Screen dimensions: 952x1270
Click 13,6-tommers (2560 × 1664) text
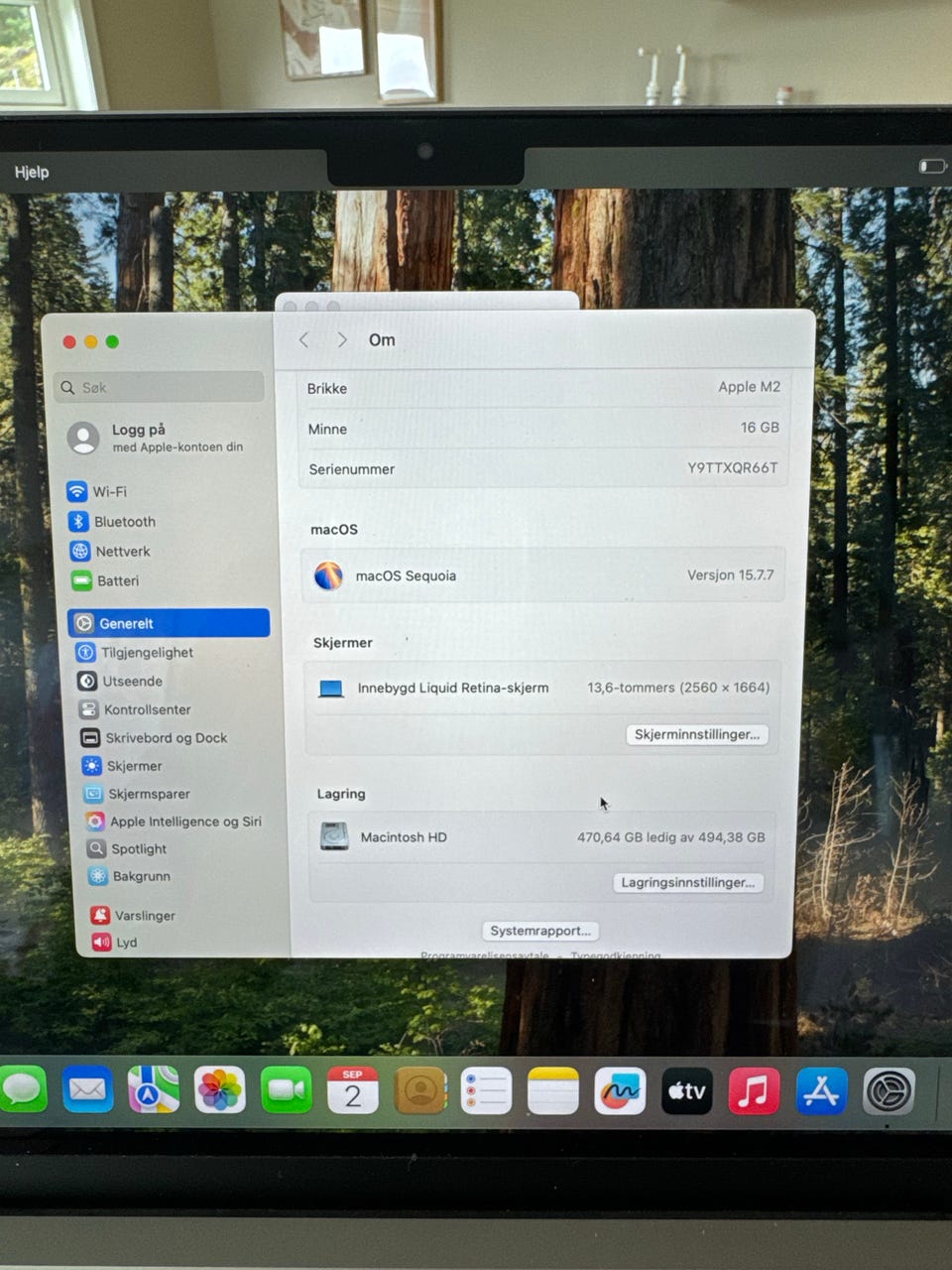[x=678, y=687]
